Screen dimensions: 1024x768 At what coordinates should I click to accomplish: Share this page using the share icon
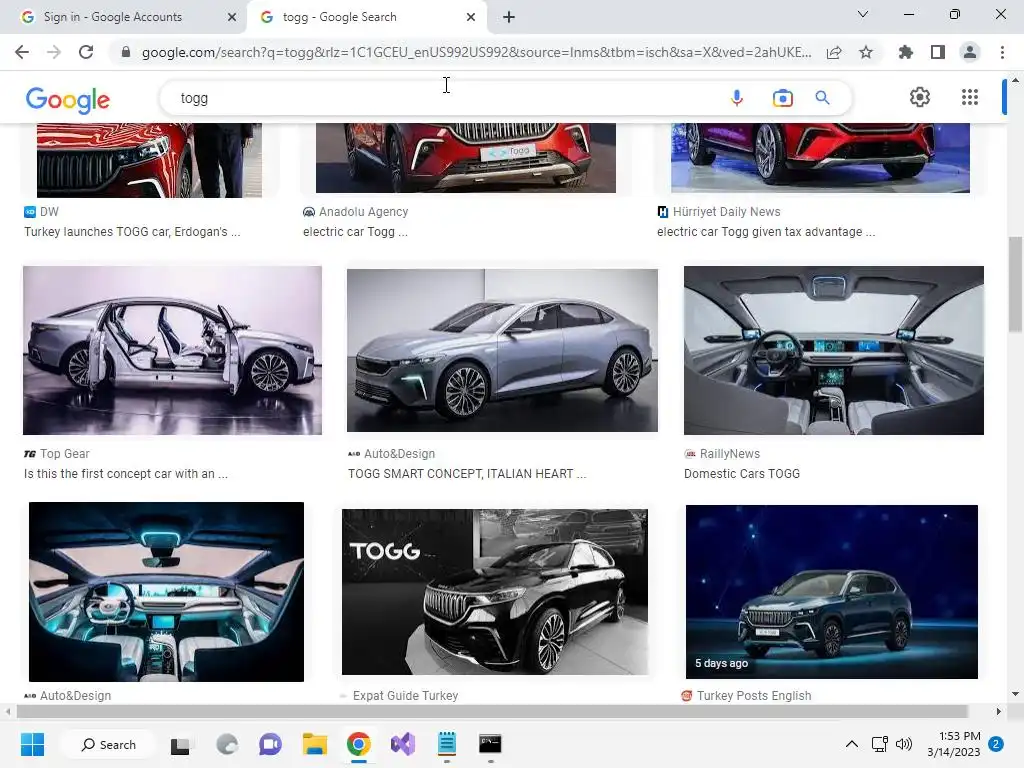(x=834, y=52)
